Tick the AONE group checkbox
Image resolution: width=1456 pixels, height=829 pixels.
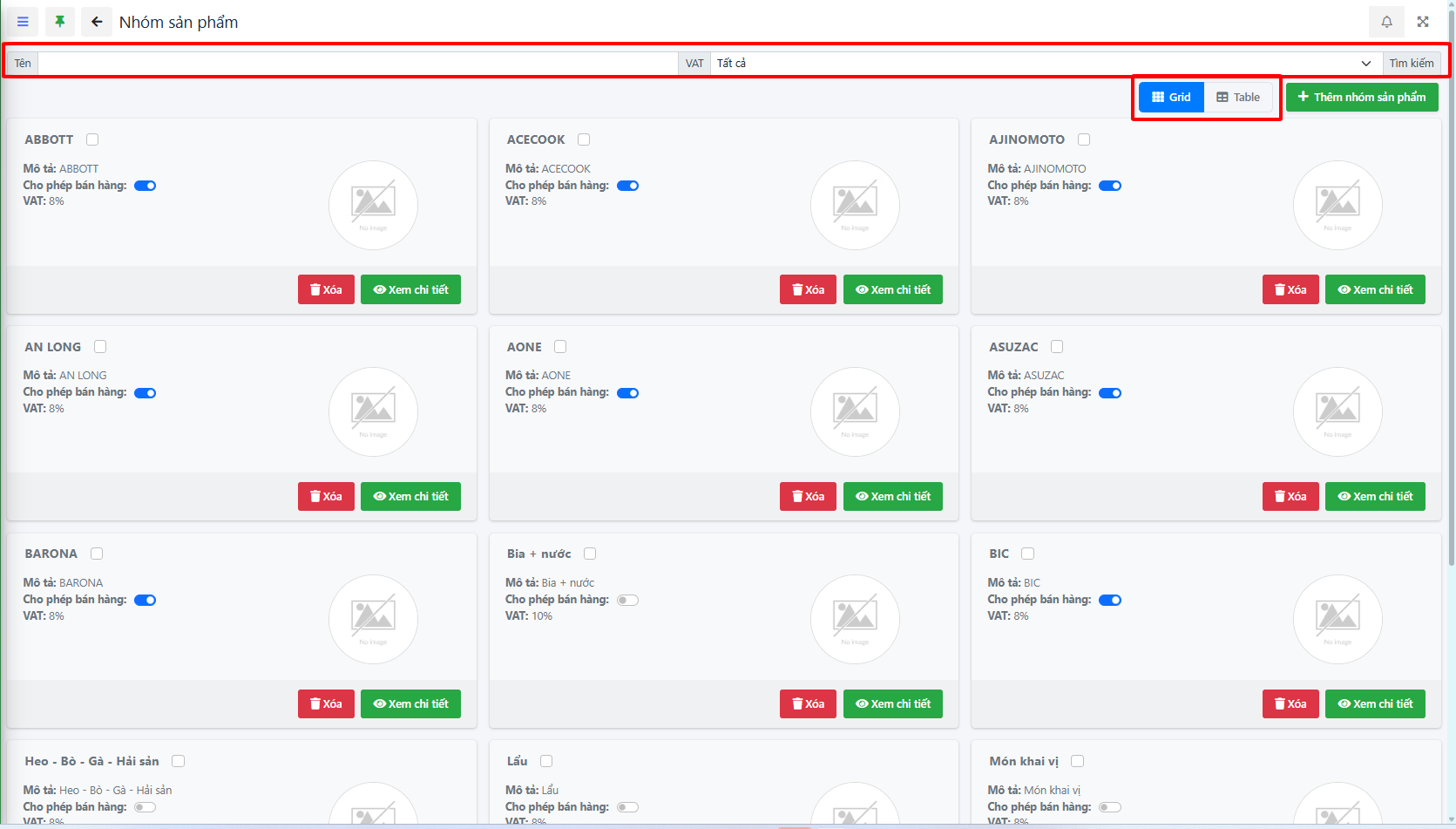(x=560, y=347)
